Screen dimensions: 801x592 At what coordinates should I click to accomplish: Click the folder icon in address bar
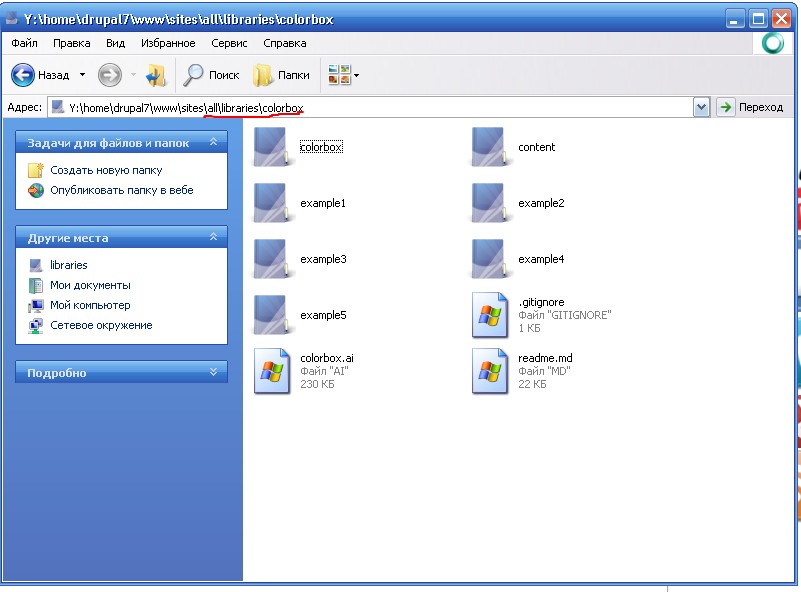(58, 107)
